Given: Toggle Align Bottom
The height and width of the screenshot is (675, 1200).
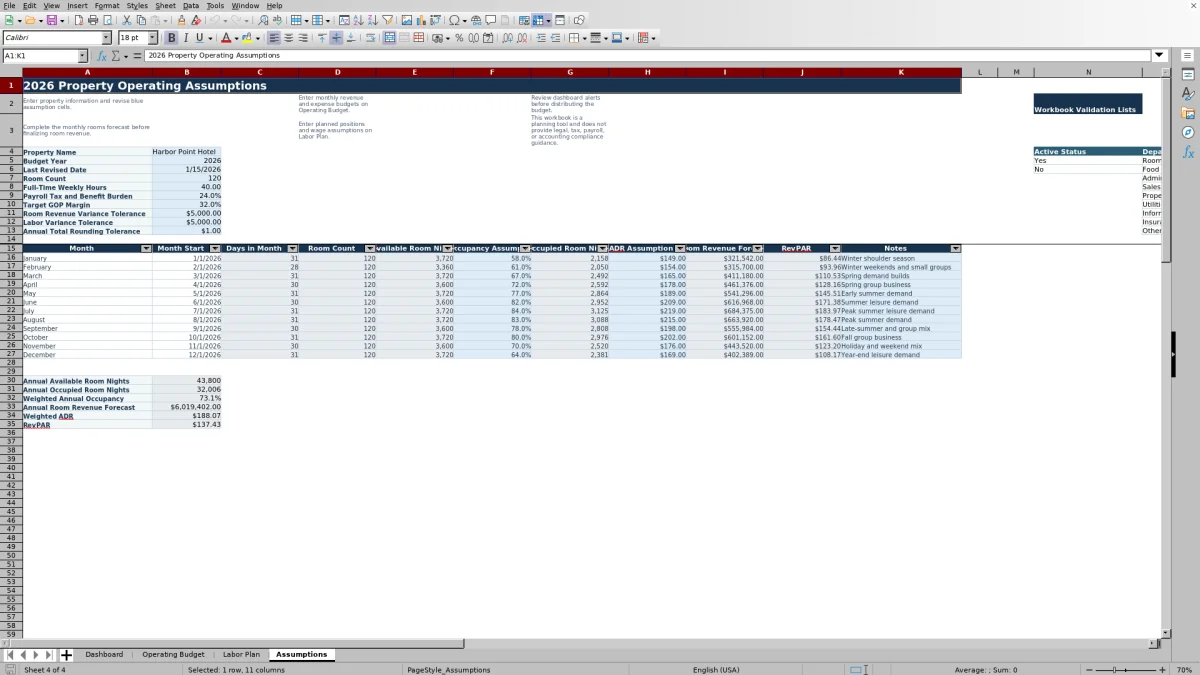Looking at the screenshot, I should pyautogui.click(x=351, y=38).
